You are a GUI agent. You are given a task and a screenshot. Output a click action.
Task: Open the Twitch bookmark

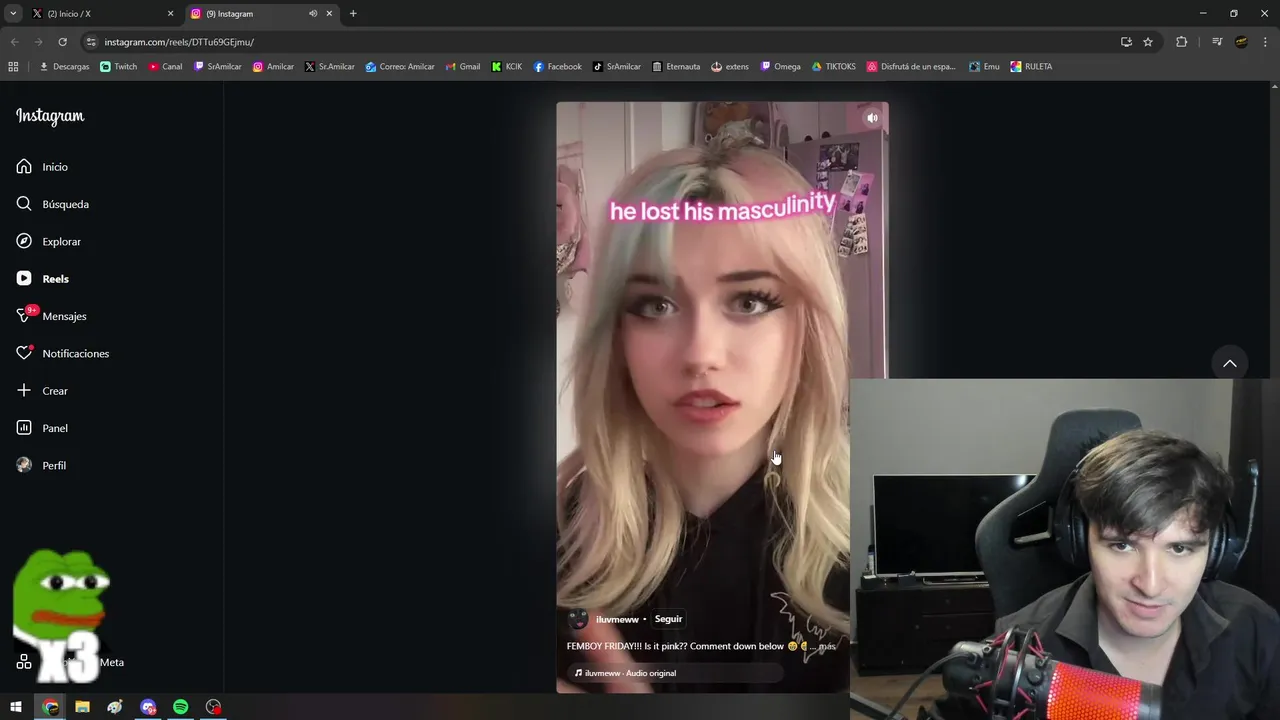[x=119, y=67]
